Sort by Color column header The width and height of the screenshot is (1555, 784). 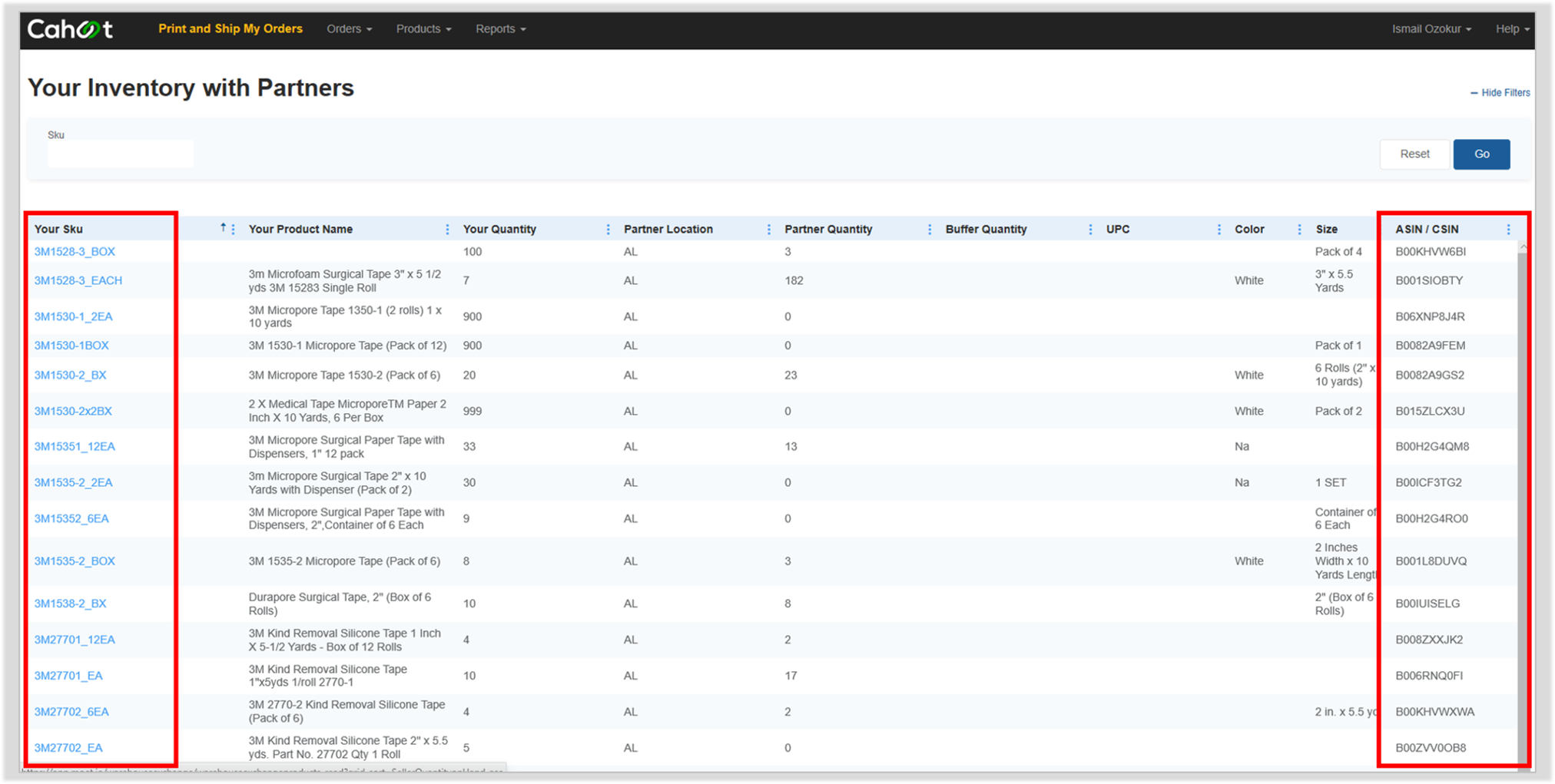pos(1249,229)
